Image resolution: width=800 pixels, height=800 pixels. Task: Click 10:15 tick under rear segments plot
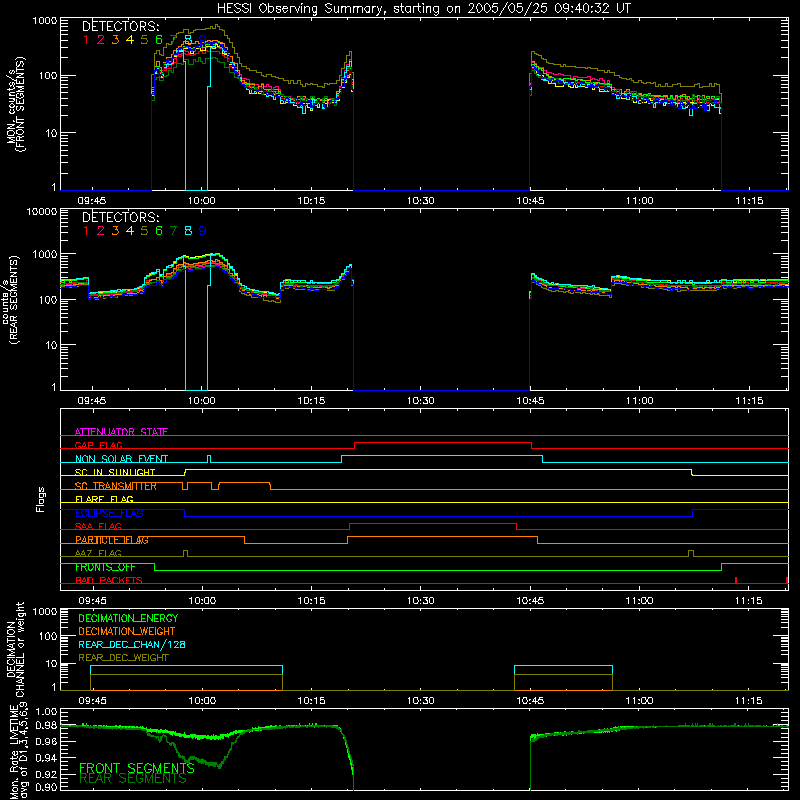tap(311, 401)
